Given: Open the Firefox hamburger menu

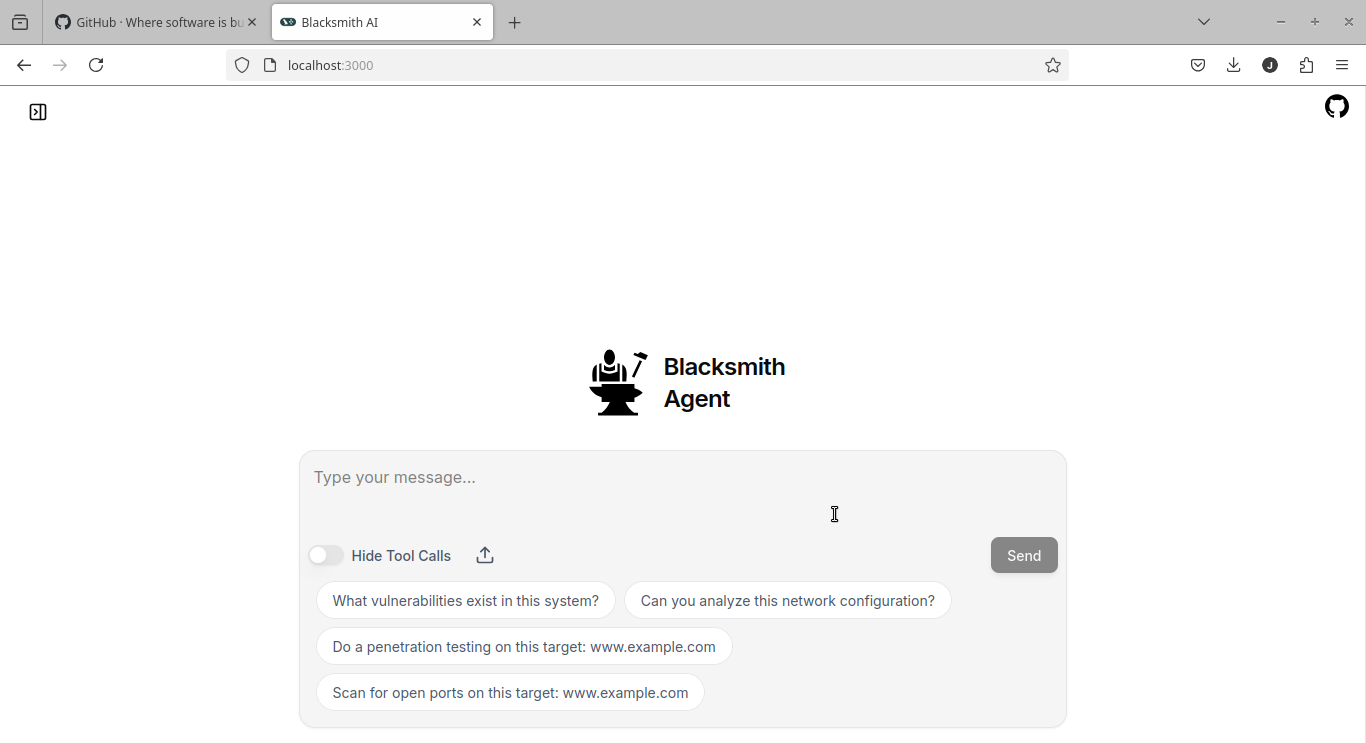Looking at the screenshot, I should pyautogui.click(x=1343, y=65).
